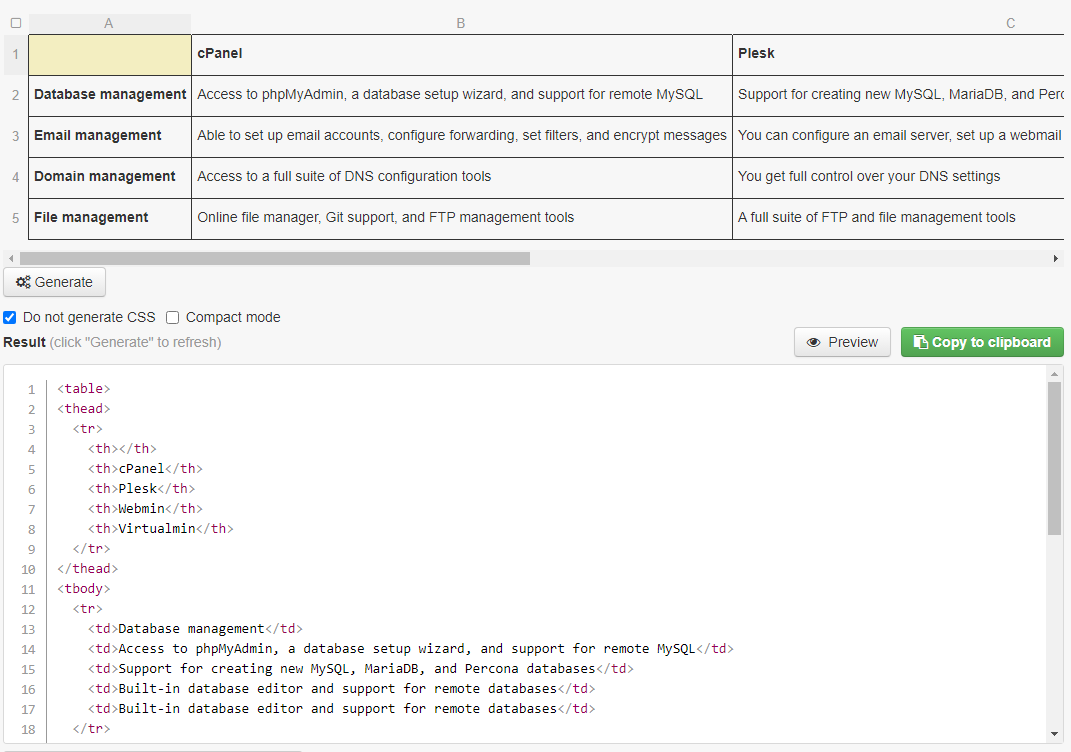Copy generated HTML to clipboard
The height and width of the screenshot is (752, 1071).
coord(982,342)
